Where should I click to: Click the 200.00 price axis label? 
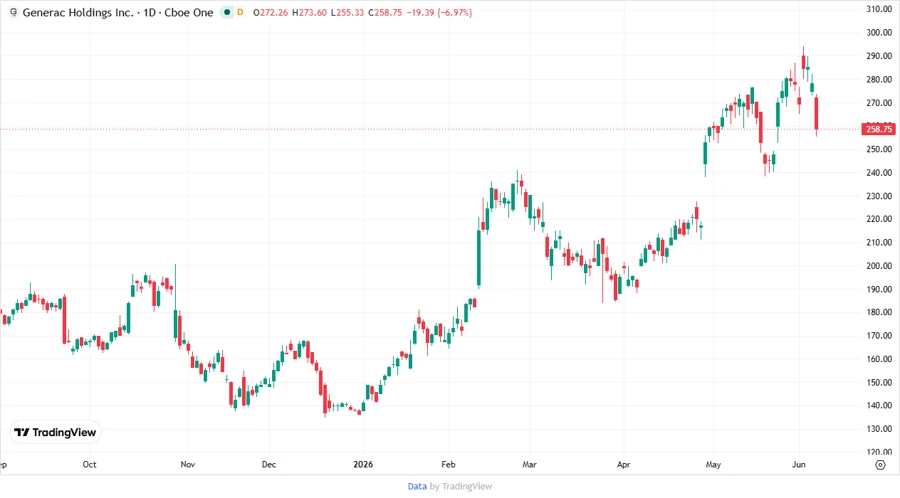(879, 266)
